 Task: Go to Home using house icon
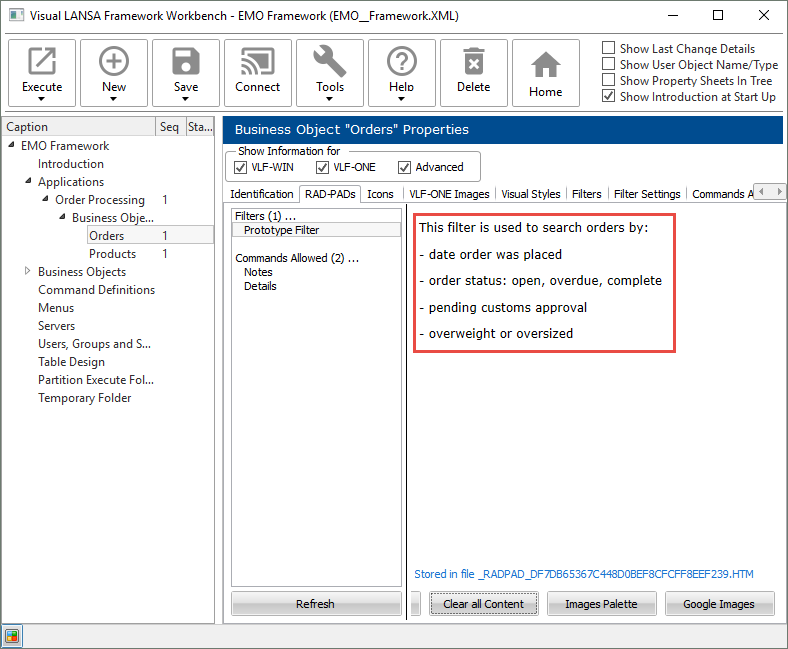point(546,65)
